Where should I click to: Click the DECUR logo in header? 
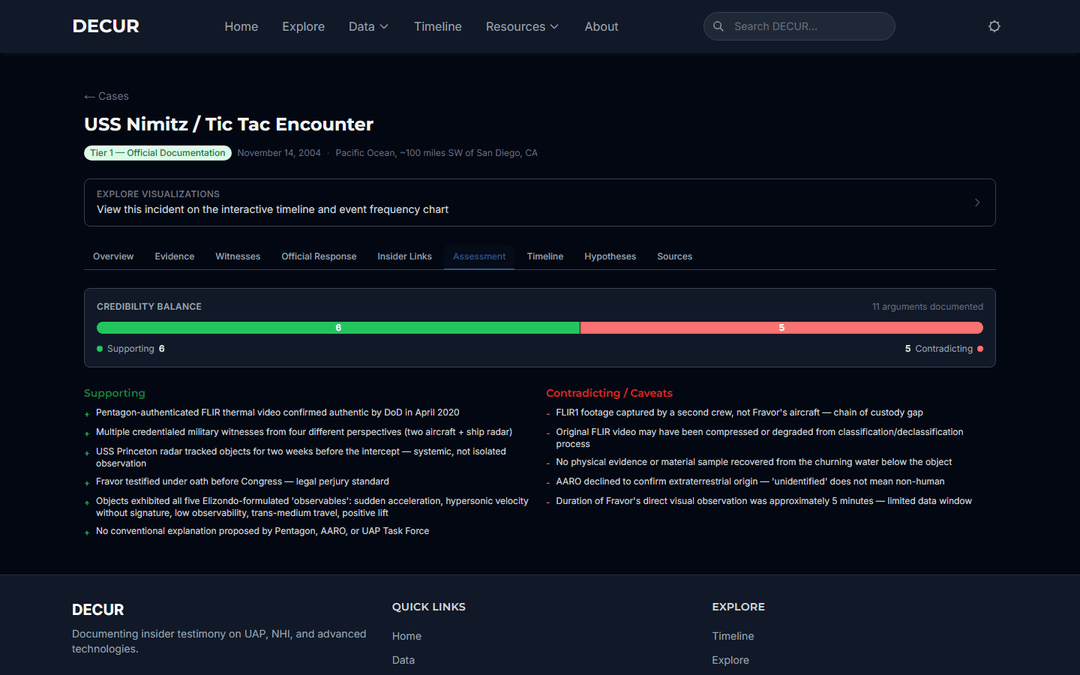(106, 26)
